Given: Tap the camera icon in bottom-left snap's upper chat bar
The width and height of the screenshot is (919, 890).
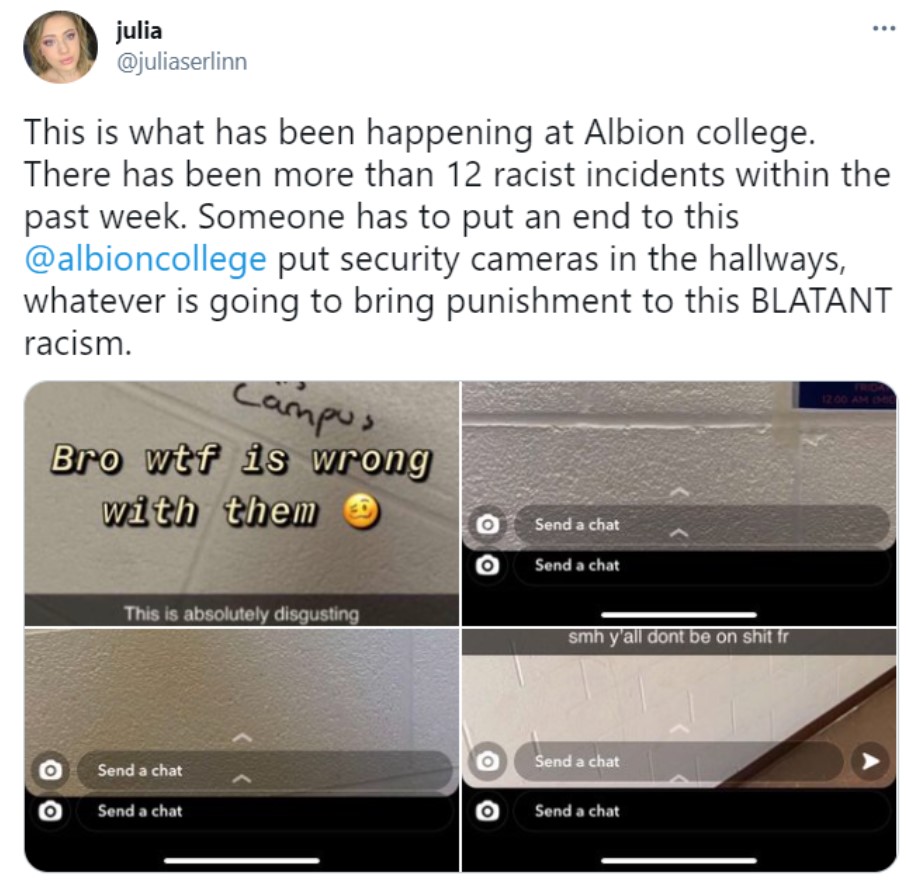Looking at the screenshot, I should coord(50,770).
